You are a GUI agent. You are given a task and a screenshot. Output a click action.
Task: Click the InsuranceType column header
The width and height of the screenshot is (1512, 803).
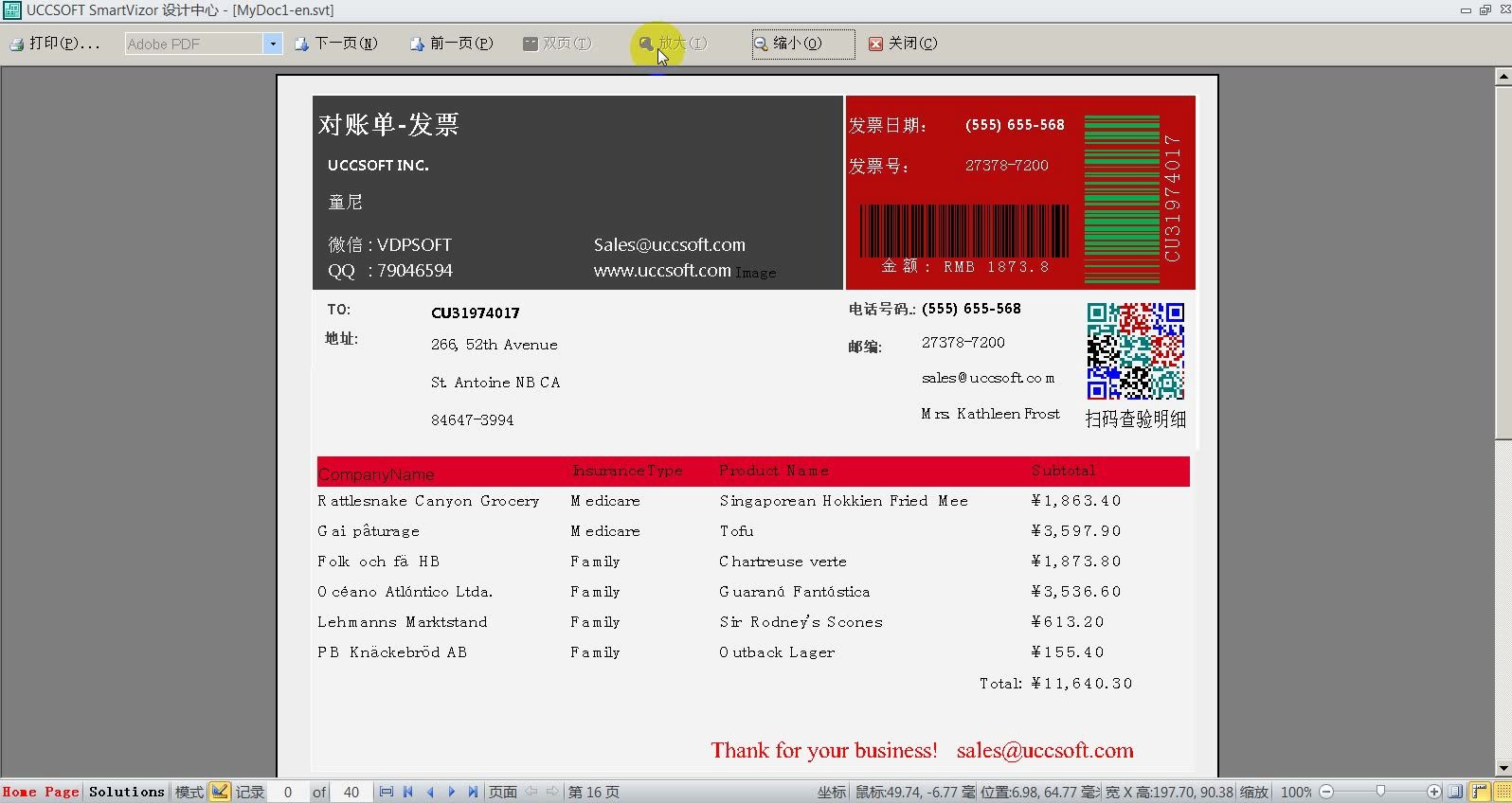click(627, 471)
